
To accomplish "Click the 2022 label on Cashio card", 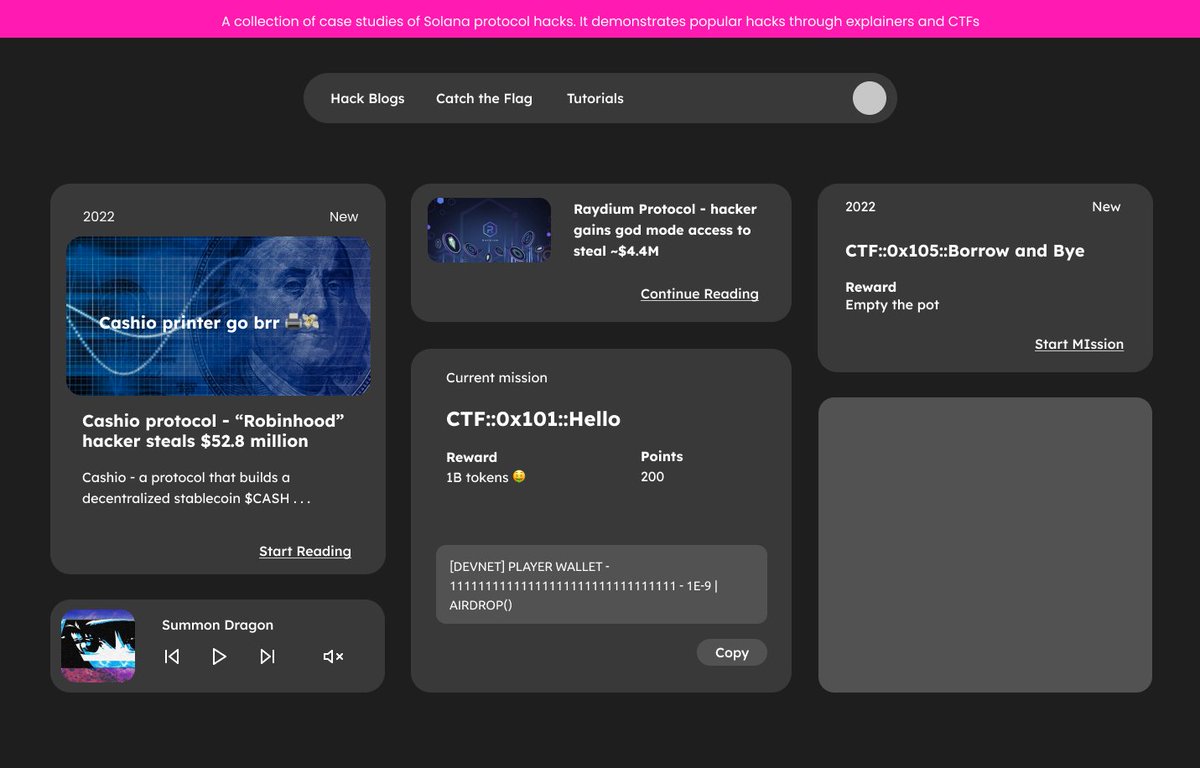I will (99, 217).
